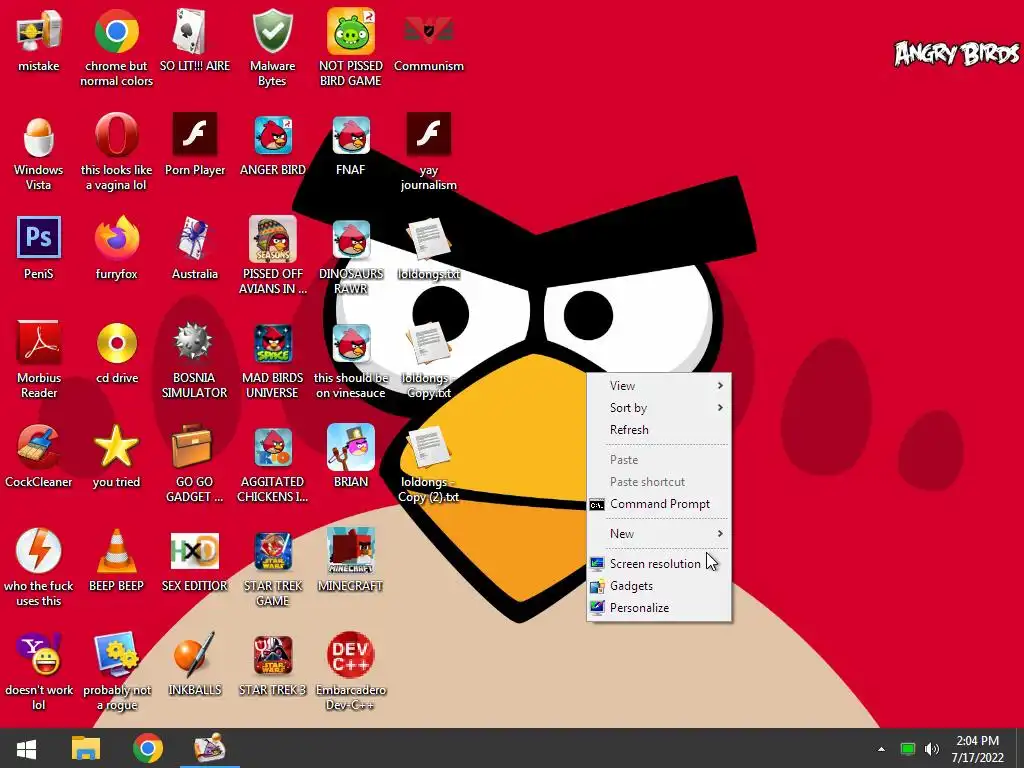Select 'NOT PISSED BIRD GAME' green pig icon
Screen dimensions: 1024x768
point(351,31)
